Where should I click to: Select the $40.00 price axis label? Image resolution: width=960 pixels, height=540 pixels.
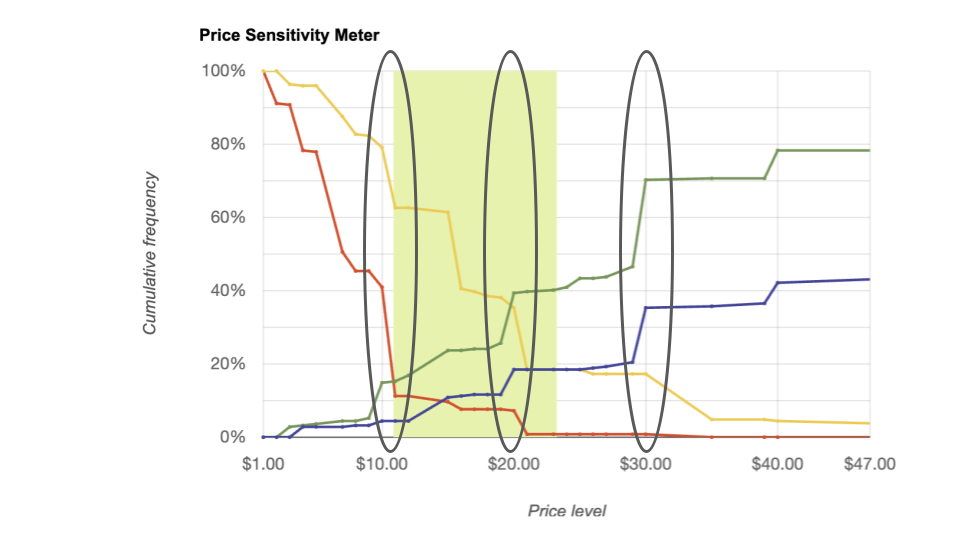778,464
